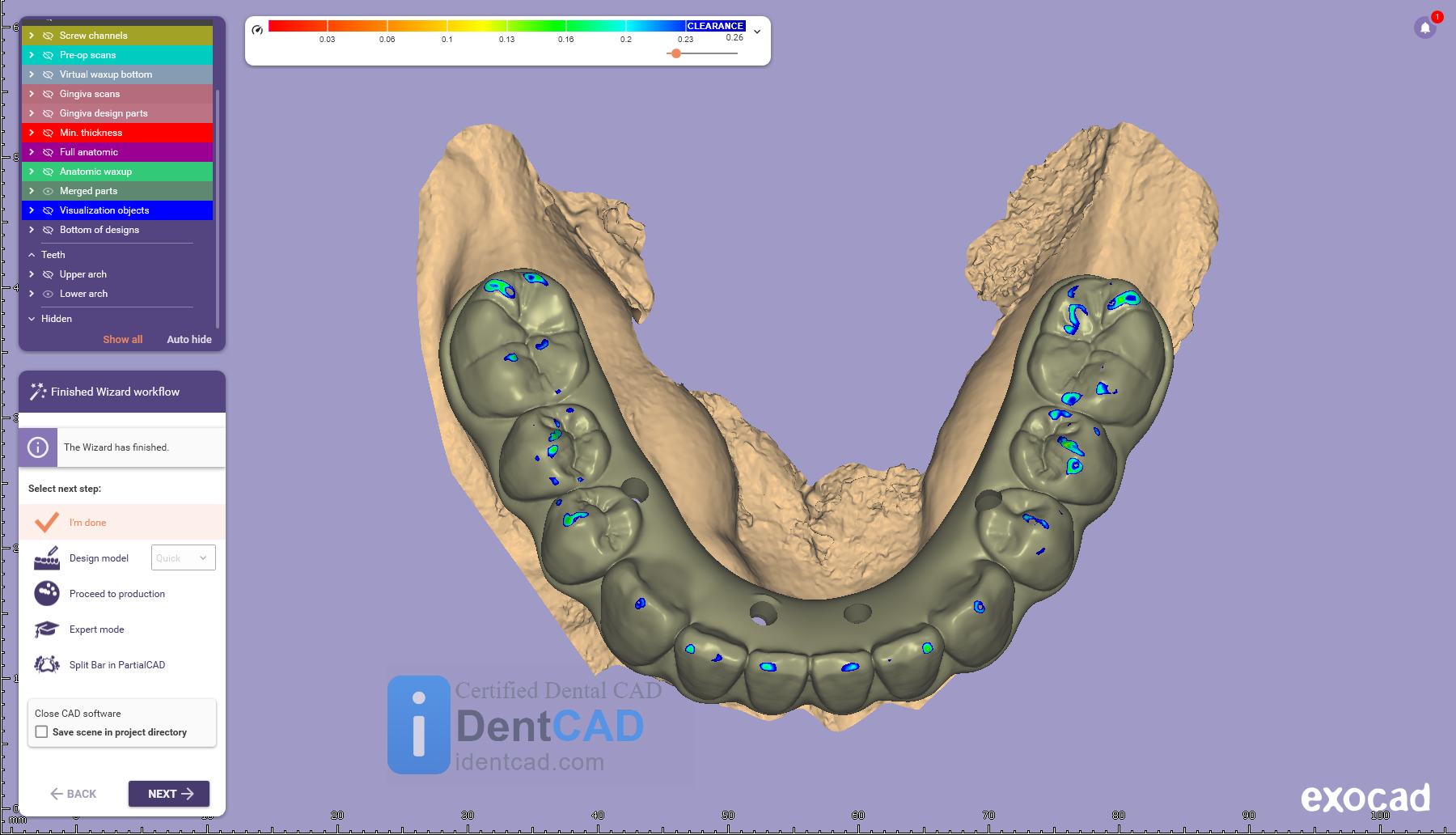Expand the Screw channels group

pyautogui.click(x=32, y=36)
